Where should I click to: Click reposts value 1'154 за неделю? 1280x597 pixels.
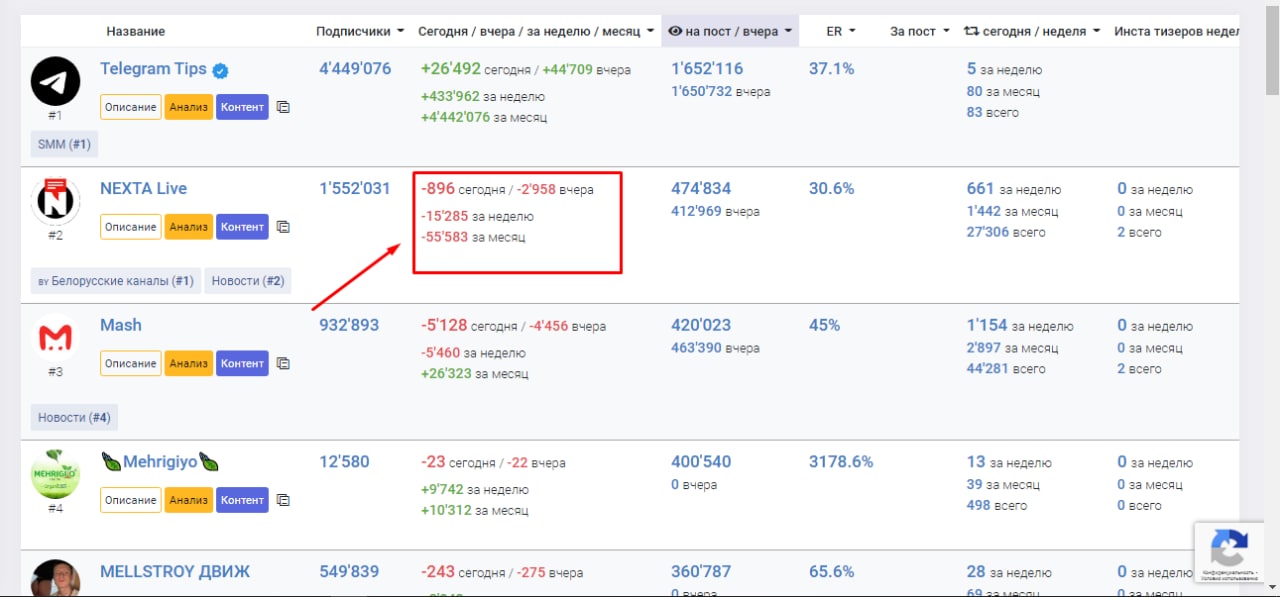tap(1020, 326)
